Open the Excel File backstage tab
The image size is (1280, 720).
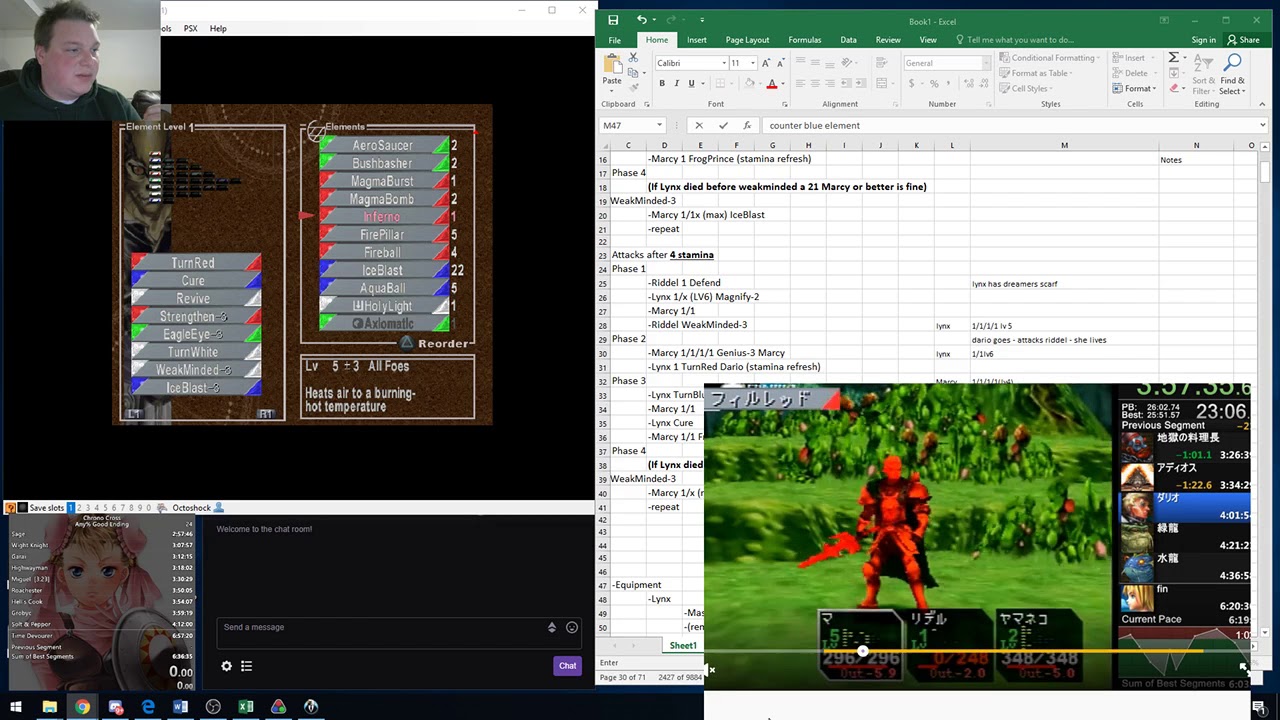point(615,40)
